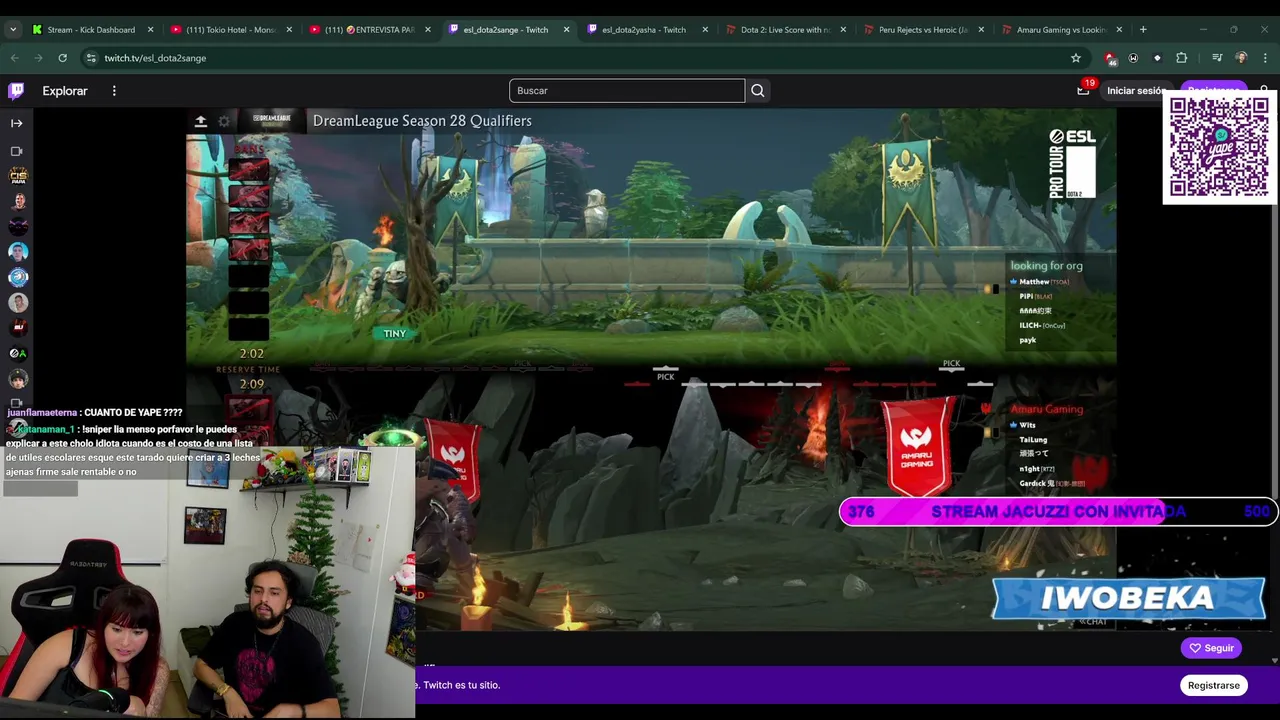The image size is (1280, 720).
Task: Expand the Twitch sidebar with arrow icon
Action: click(x=16, y=123)
